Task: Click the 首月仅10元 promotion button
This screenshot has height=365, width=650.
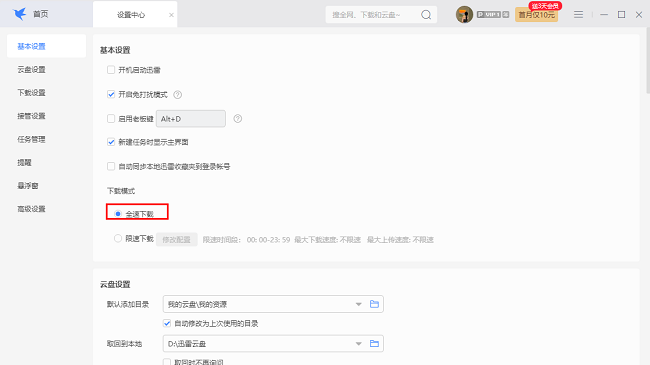Action: click(x=536, y=15)
